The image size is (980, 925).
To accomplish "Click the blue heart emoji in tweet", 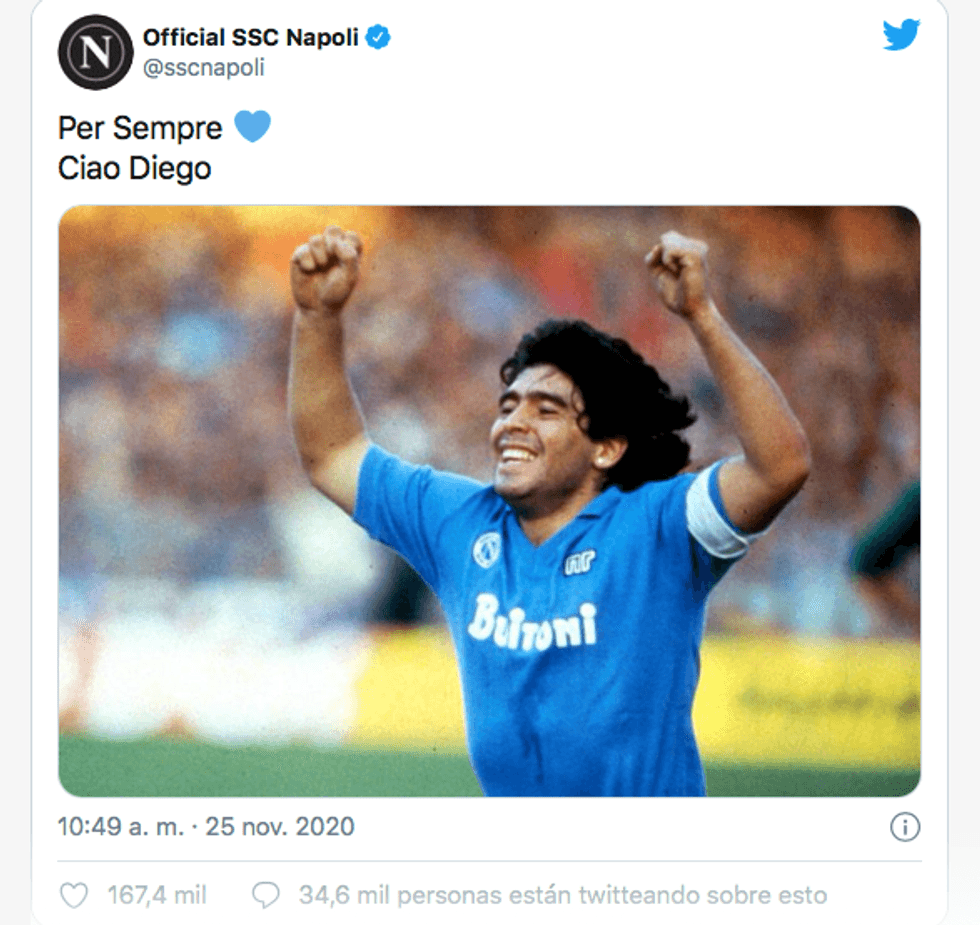I will coord(252,126).
